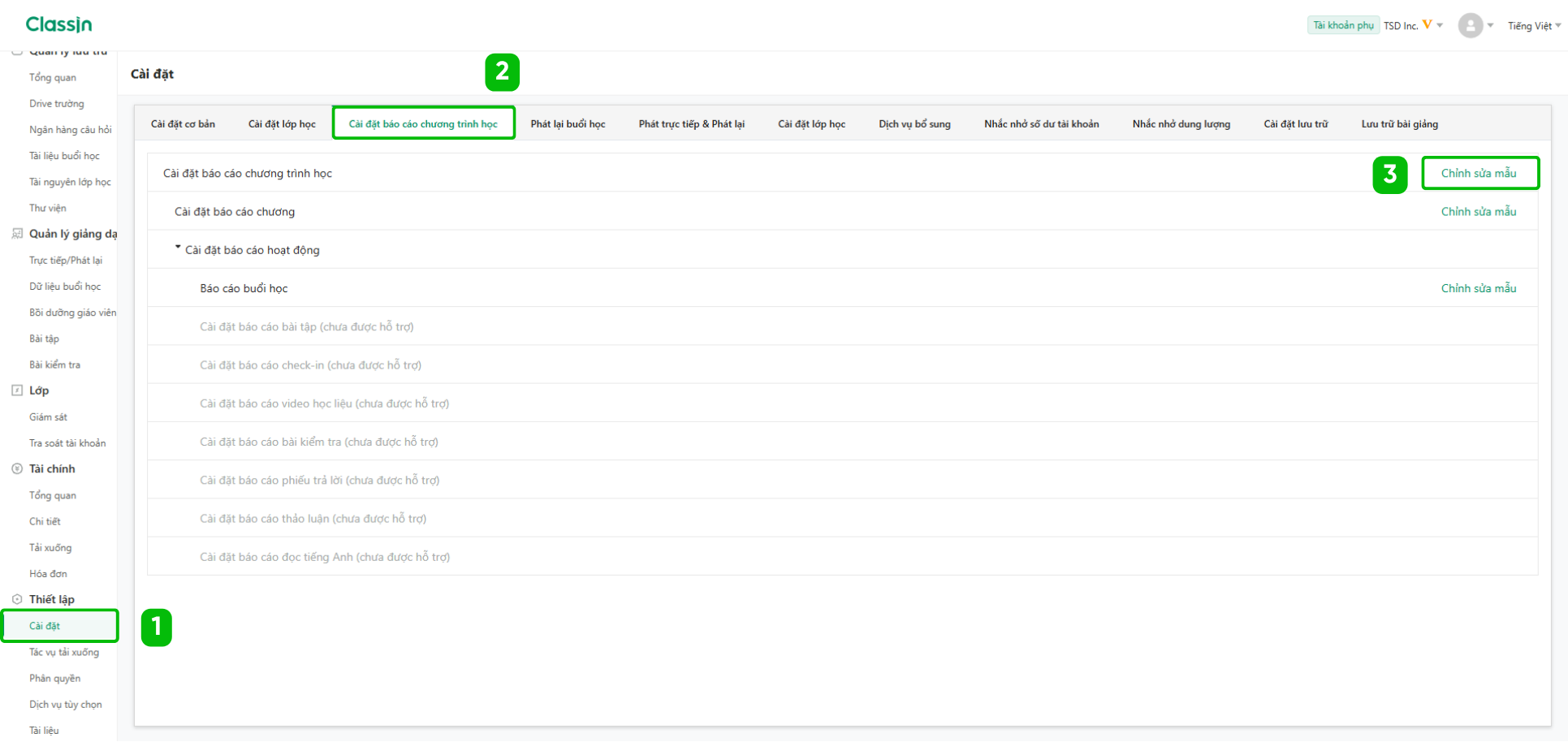Click Cài đặt báo cáo check-in row

coord(842,365)
